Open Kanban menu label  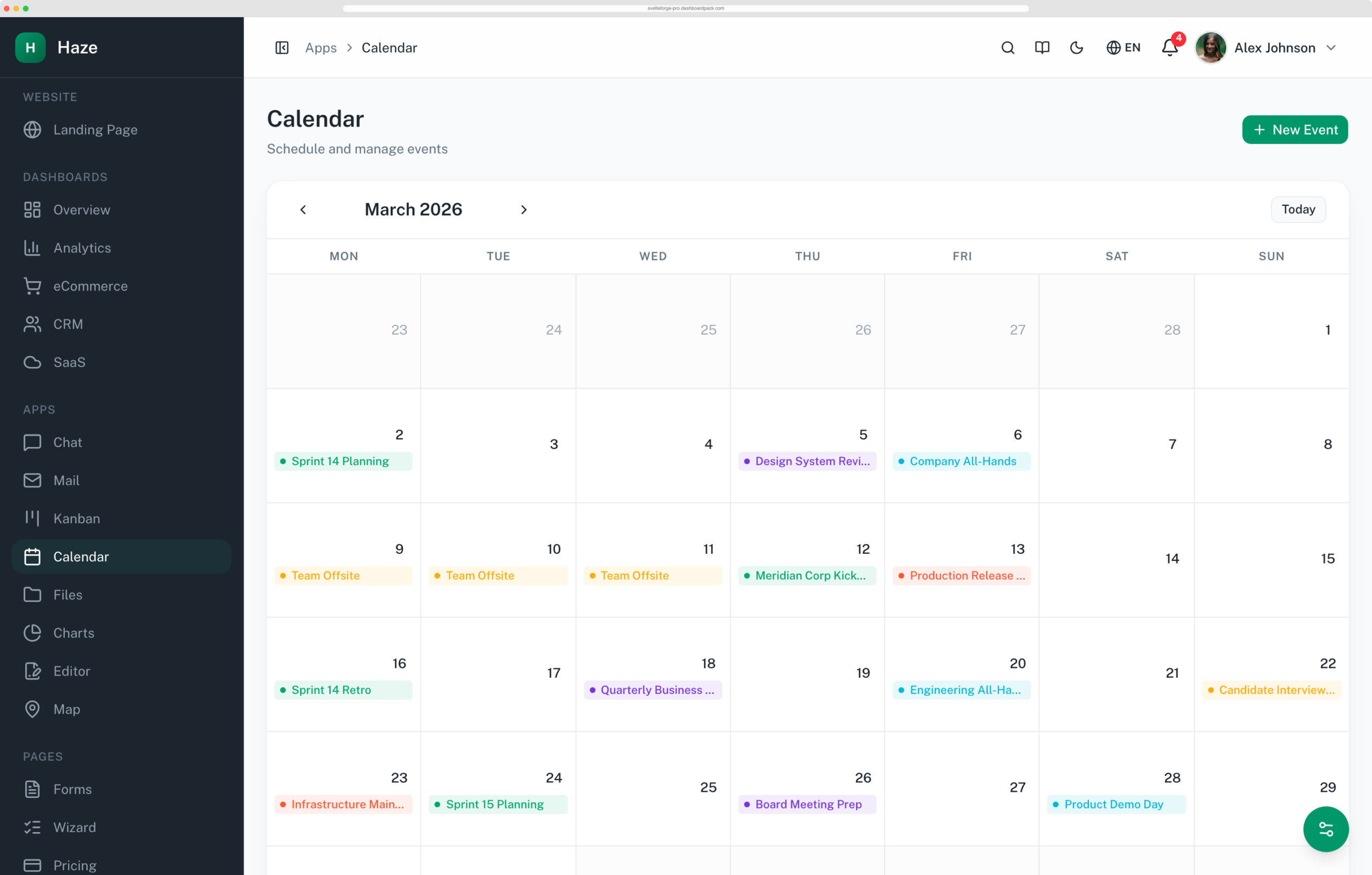coord(77,518)
